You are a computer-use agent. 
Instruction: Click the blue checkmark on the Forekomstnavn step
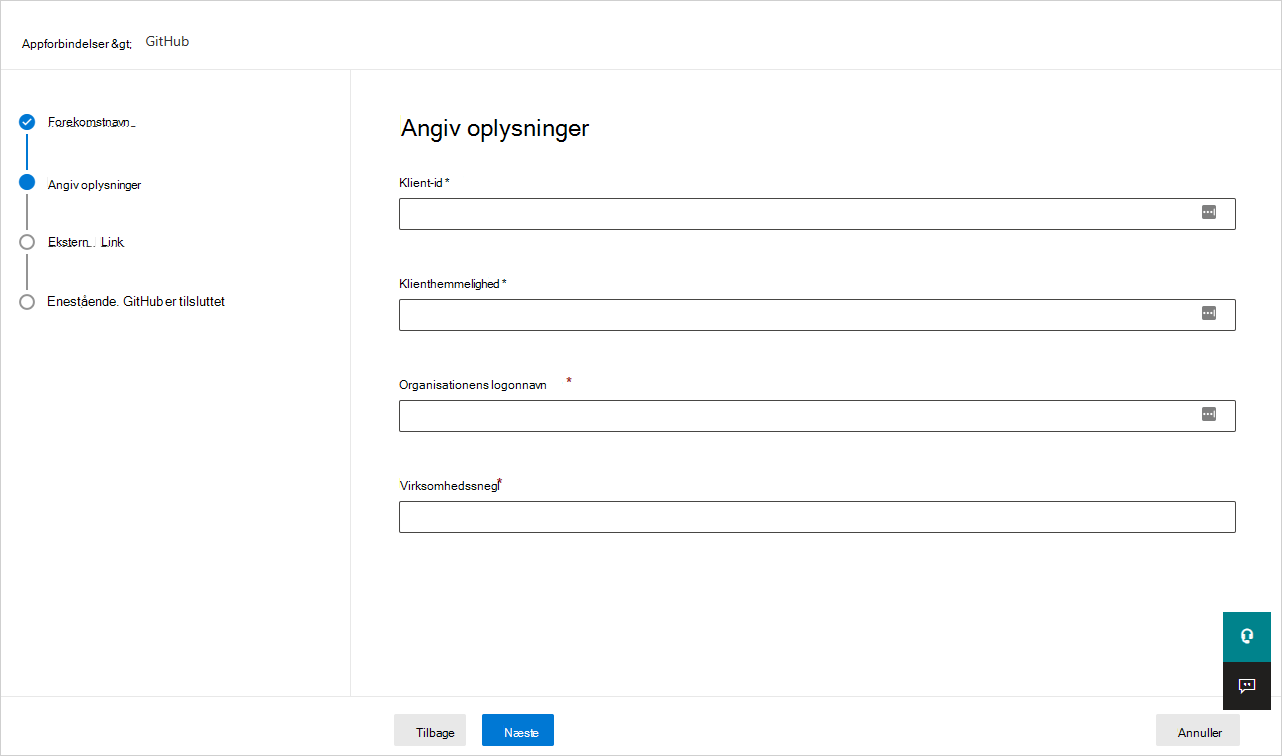(x=26, y=122)
